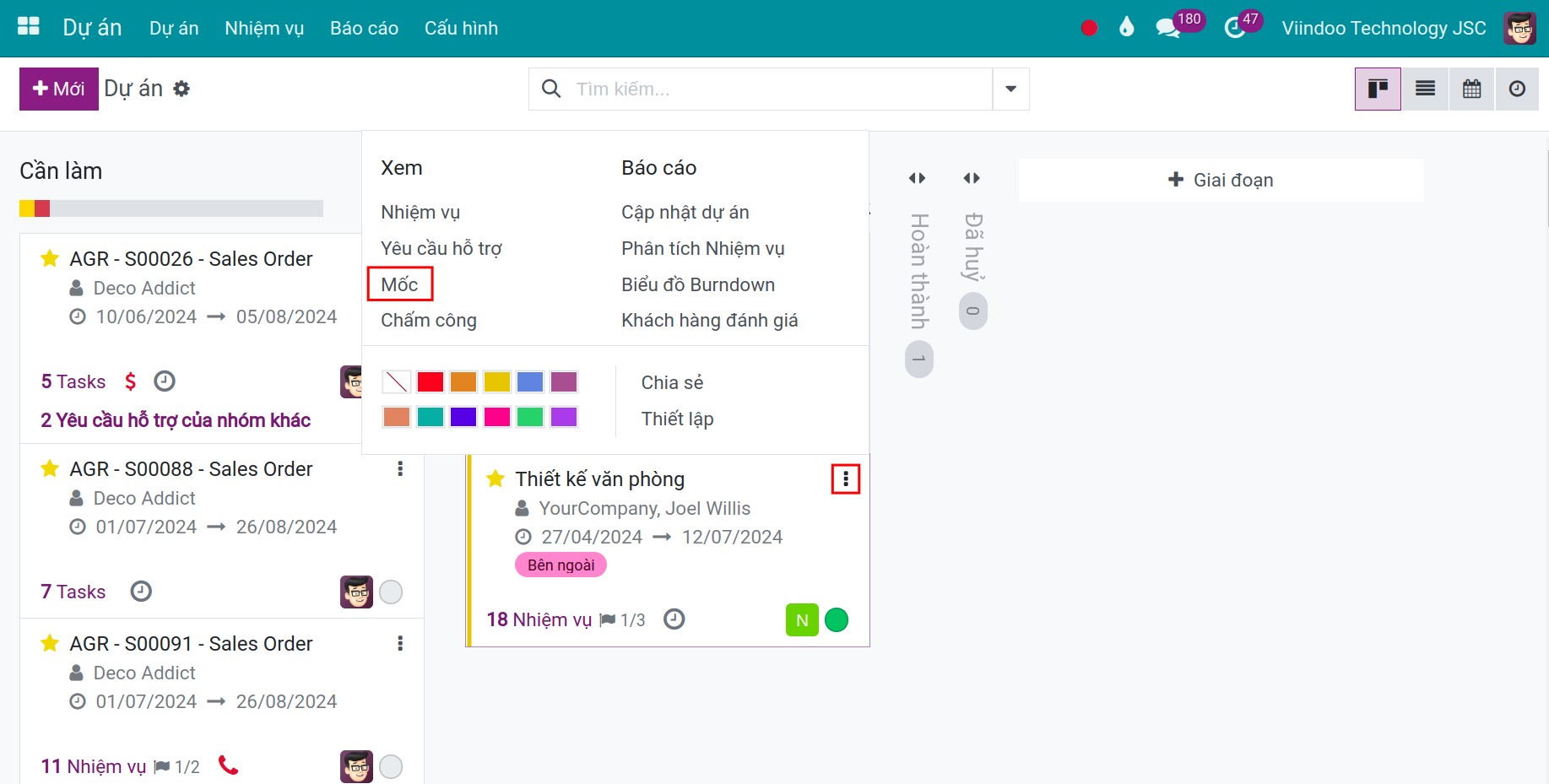
Task: Click the red recording indicator icon
Action: click(1089, 28)
